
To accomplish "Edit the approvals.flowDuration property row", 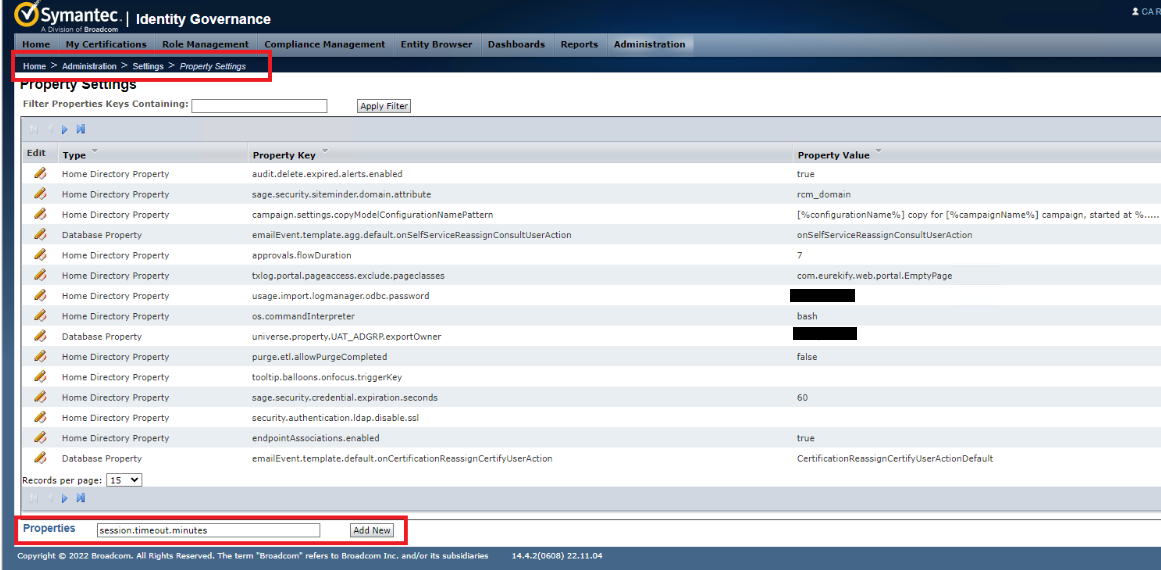I will 40,255.
